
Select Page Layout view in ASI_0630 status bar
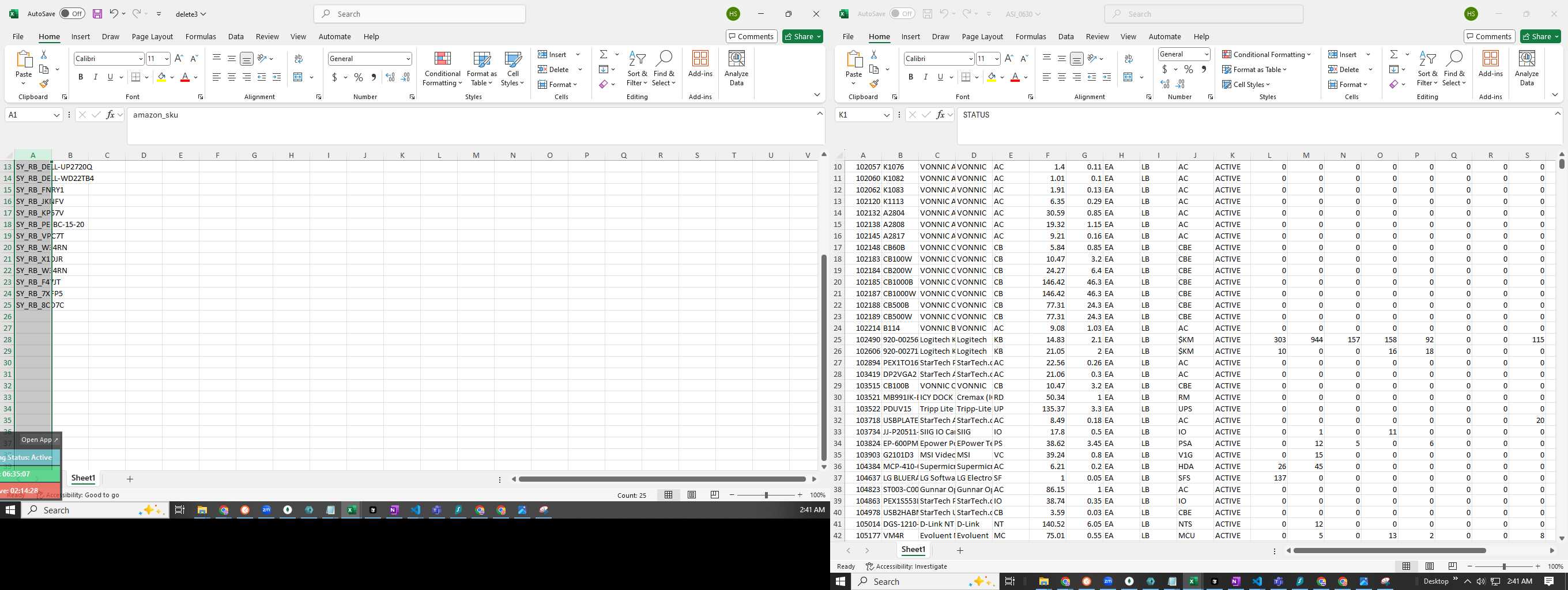(1429, 566)
